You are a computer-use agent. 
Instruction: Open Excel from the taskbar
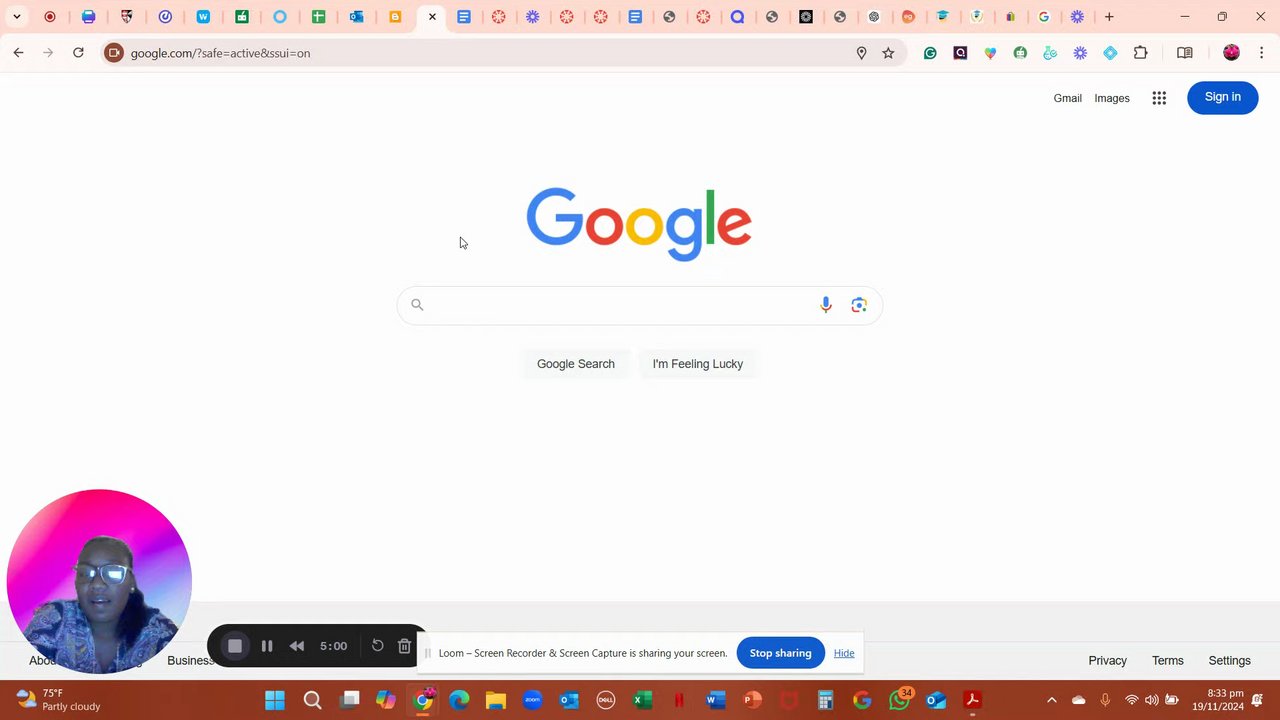642,700
